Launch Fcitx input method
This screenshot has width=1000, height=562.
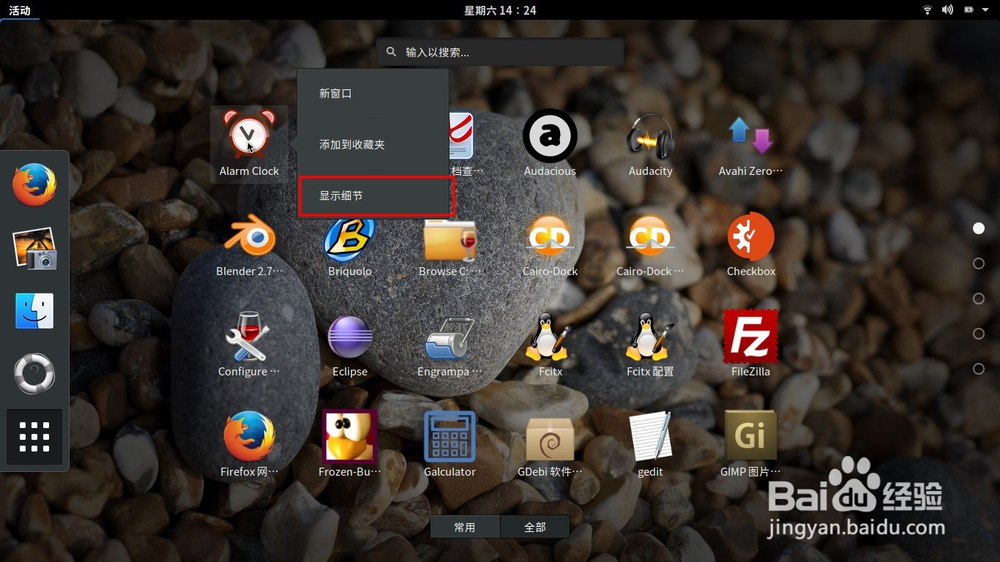548,336
